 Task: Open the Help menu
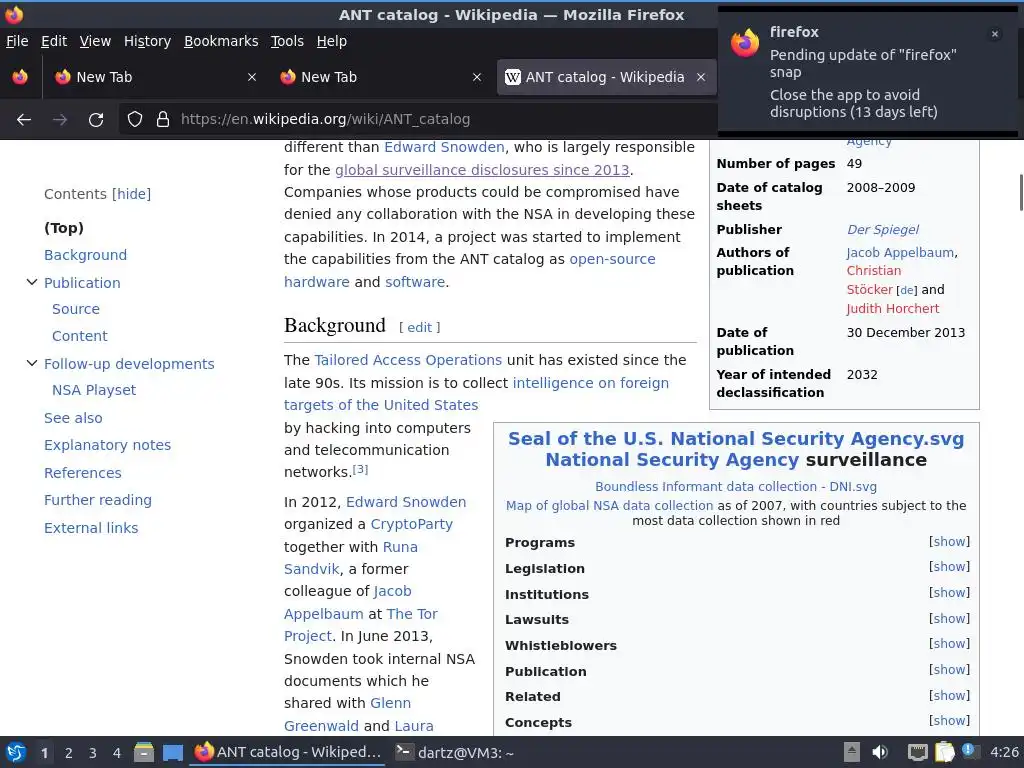(x=332, y=41)
